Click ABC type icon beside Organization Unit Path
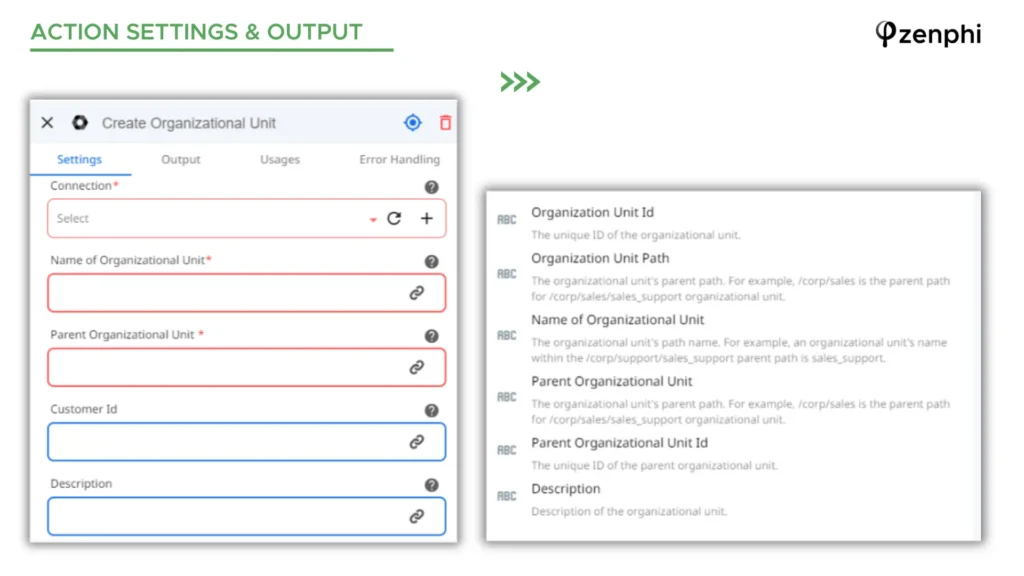Viewport: 1024px width, 576px height. pos(507,274)
